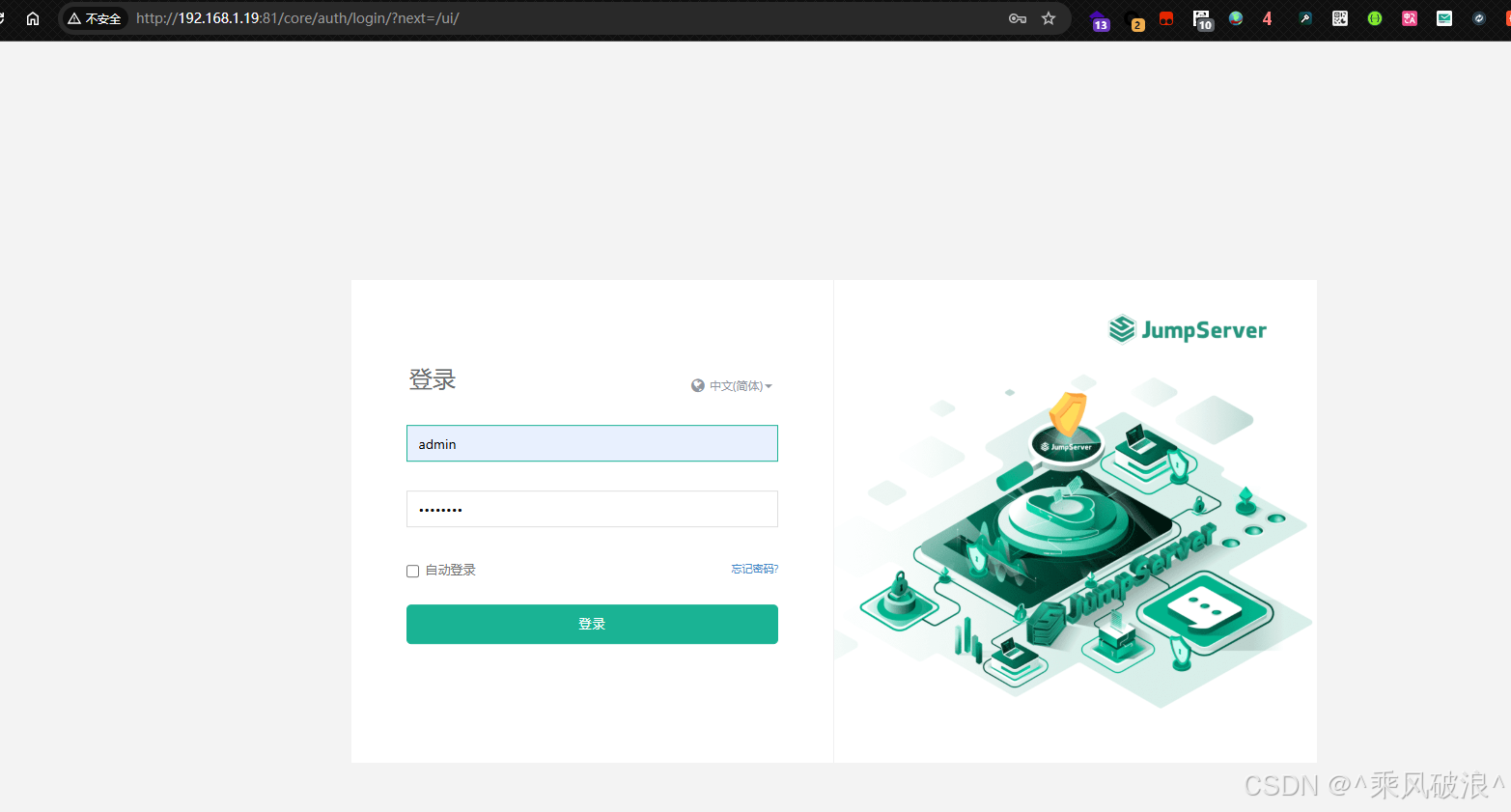Open the pink translation extension icon
Viewport: 1511px width, 812px height.
pyautogui.click(x=1410, y=17)
